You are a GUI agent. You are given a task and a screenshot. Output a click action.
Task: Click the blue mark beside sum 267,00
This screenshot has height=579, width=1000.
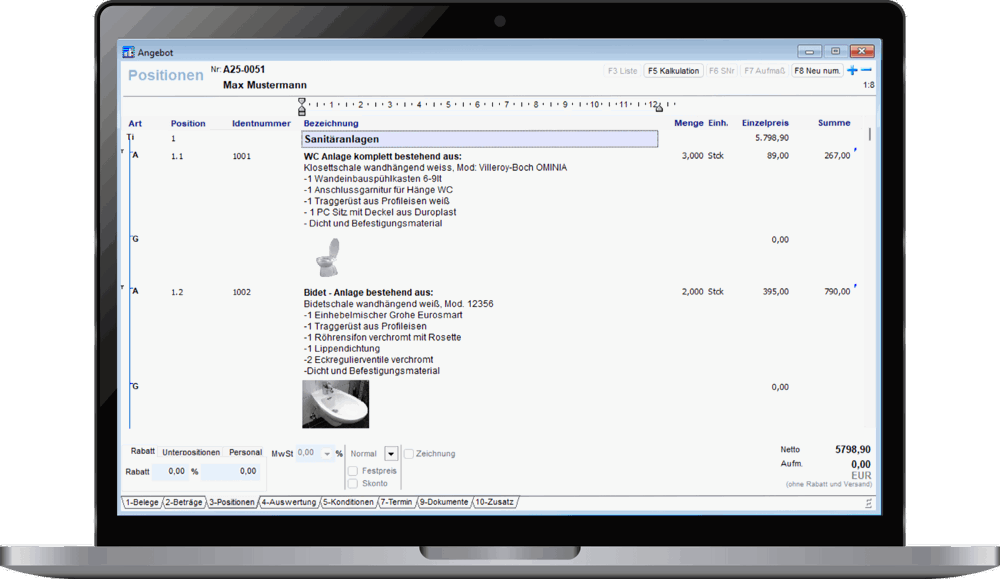click(856, 151)
